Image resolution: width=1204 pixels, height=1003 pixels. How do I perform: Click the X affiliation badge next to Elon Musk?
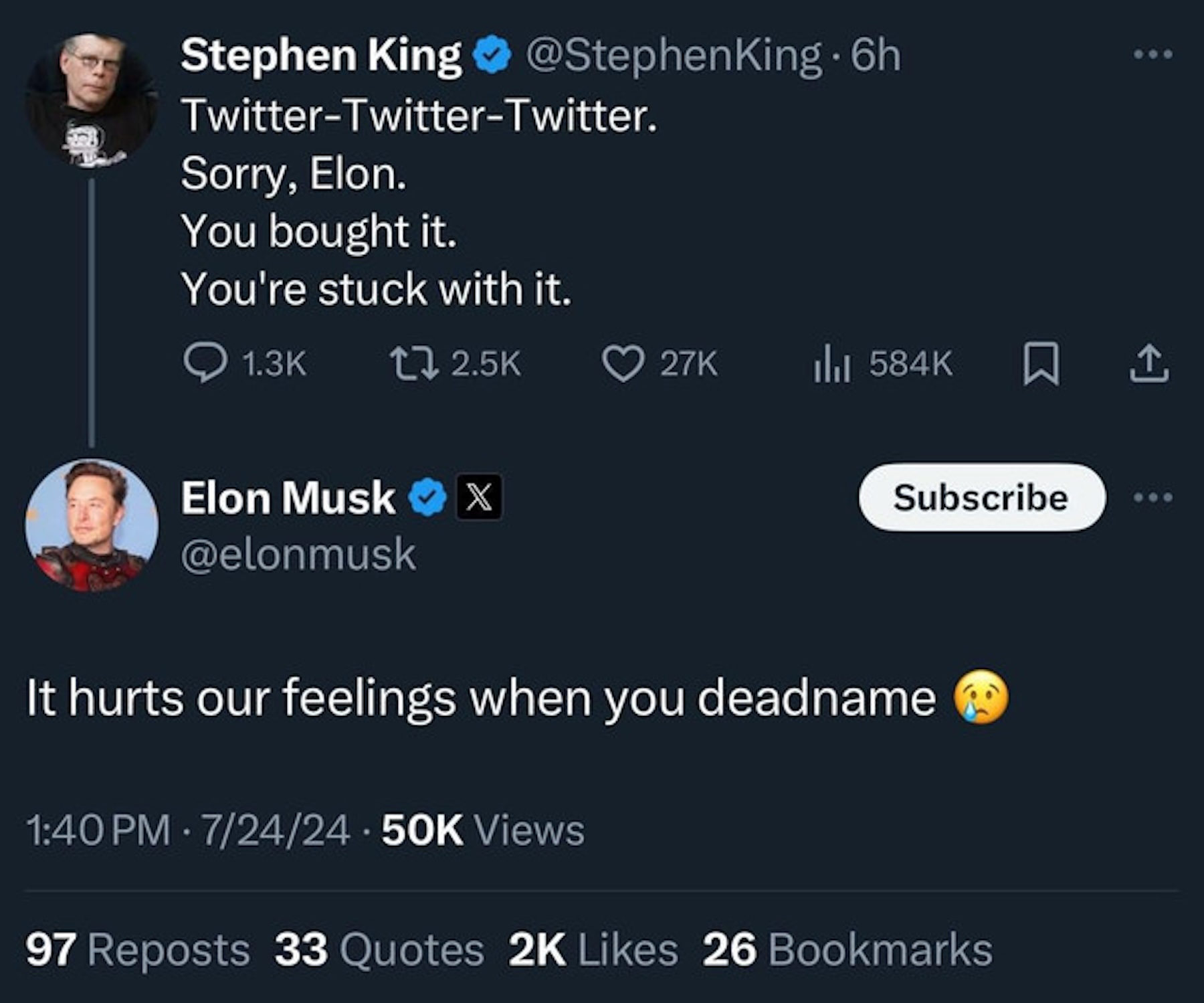[478, 497]
